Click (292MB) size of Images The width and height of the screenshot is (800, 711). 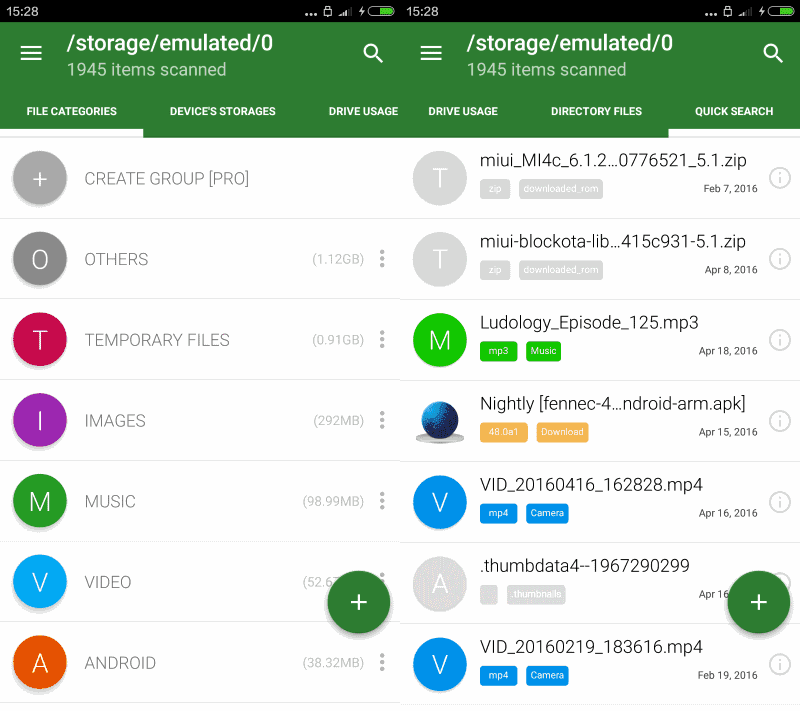click(x=339, y=420)
